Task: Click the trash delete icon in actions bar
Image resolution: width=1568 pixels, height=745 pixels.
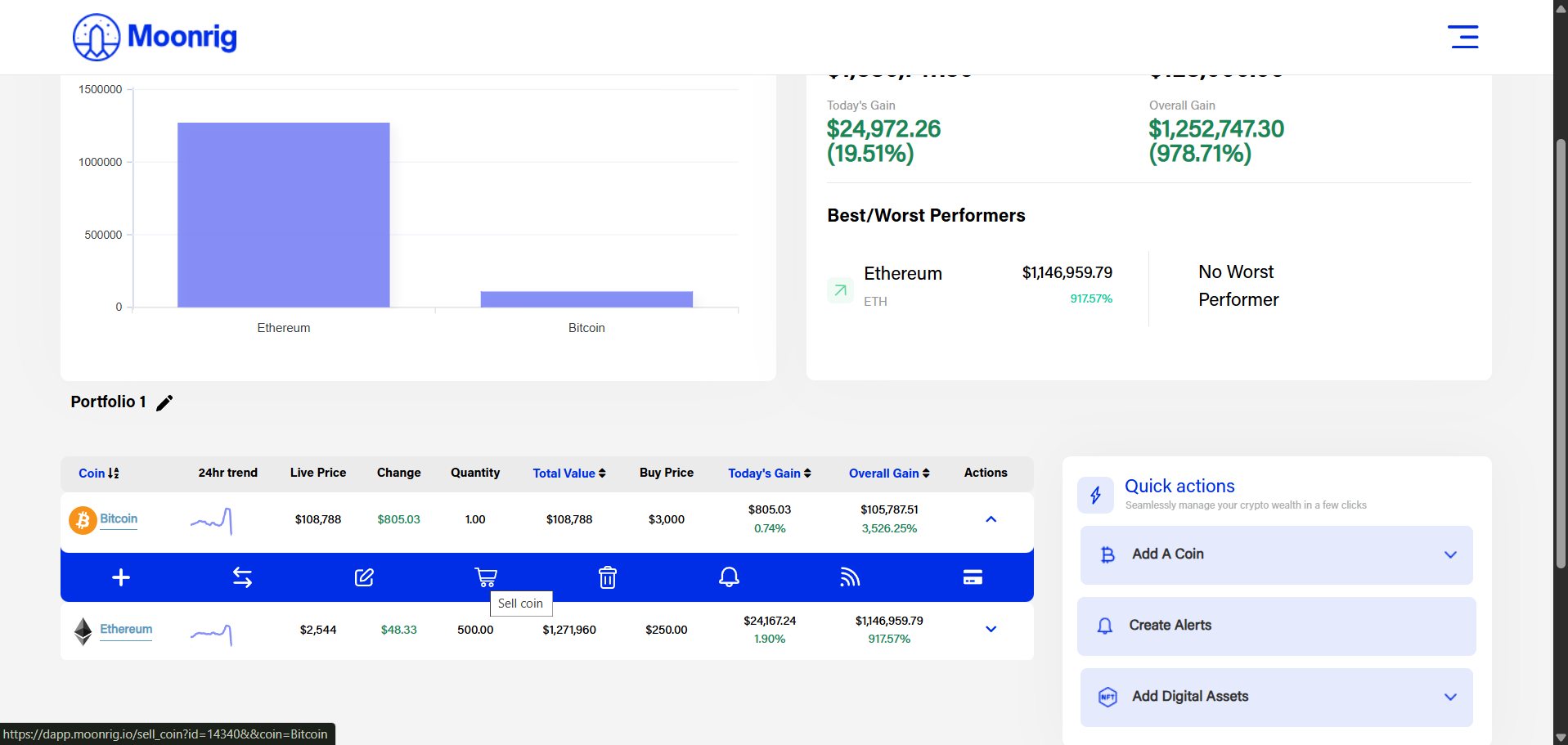Action: pos(607,577)
